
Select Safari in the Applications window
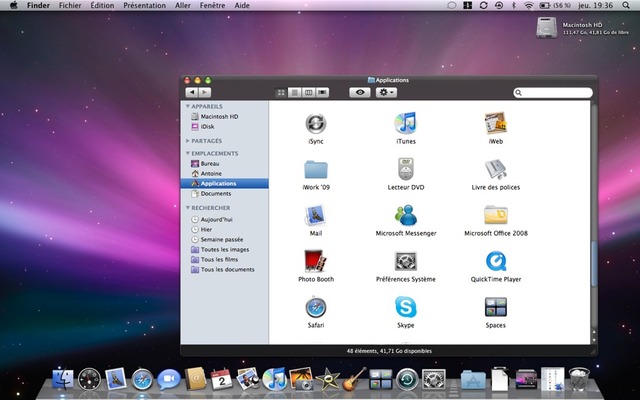click(316, 307)
